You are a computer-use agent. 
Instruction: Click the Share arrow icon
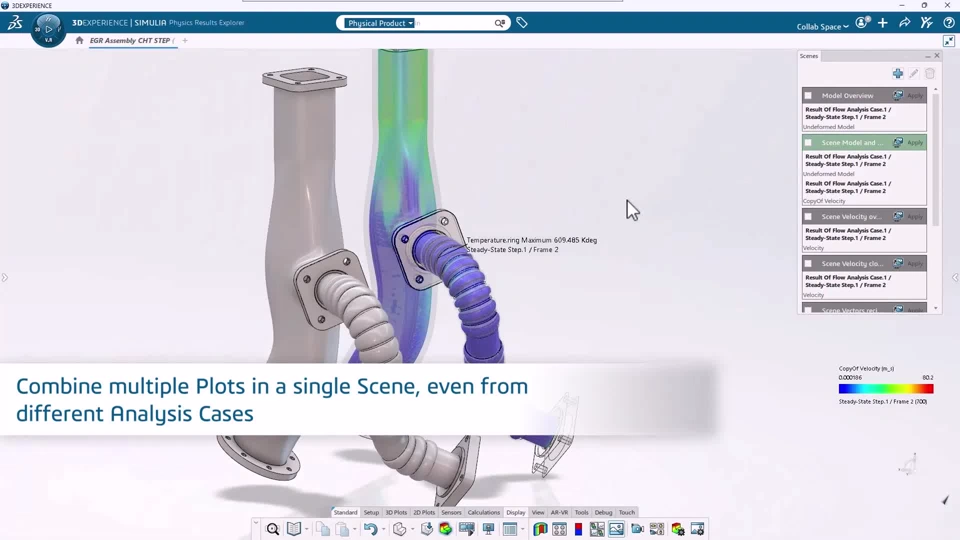pos(904,23)
